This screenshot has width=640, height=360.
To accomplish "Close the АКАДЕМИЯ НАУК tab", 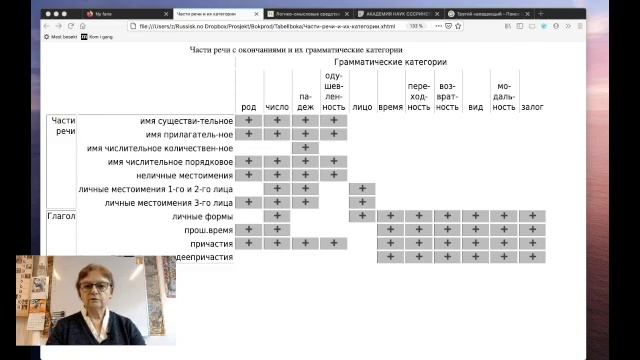I will click(437, 14).
